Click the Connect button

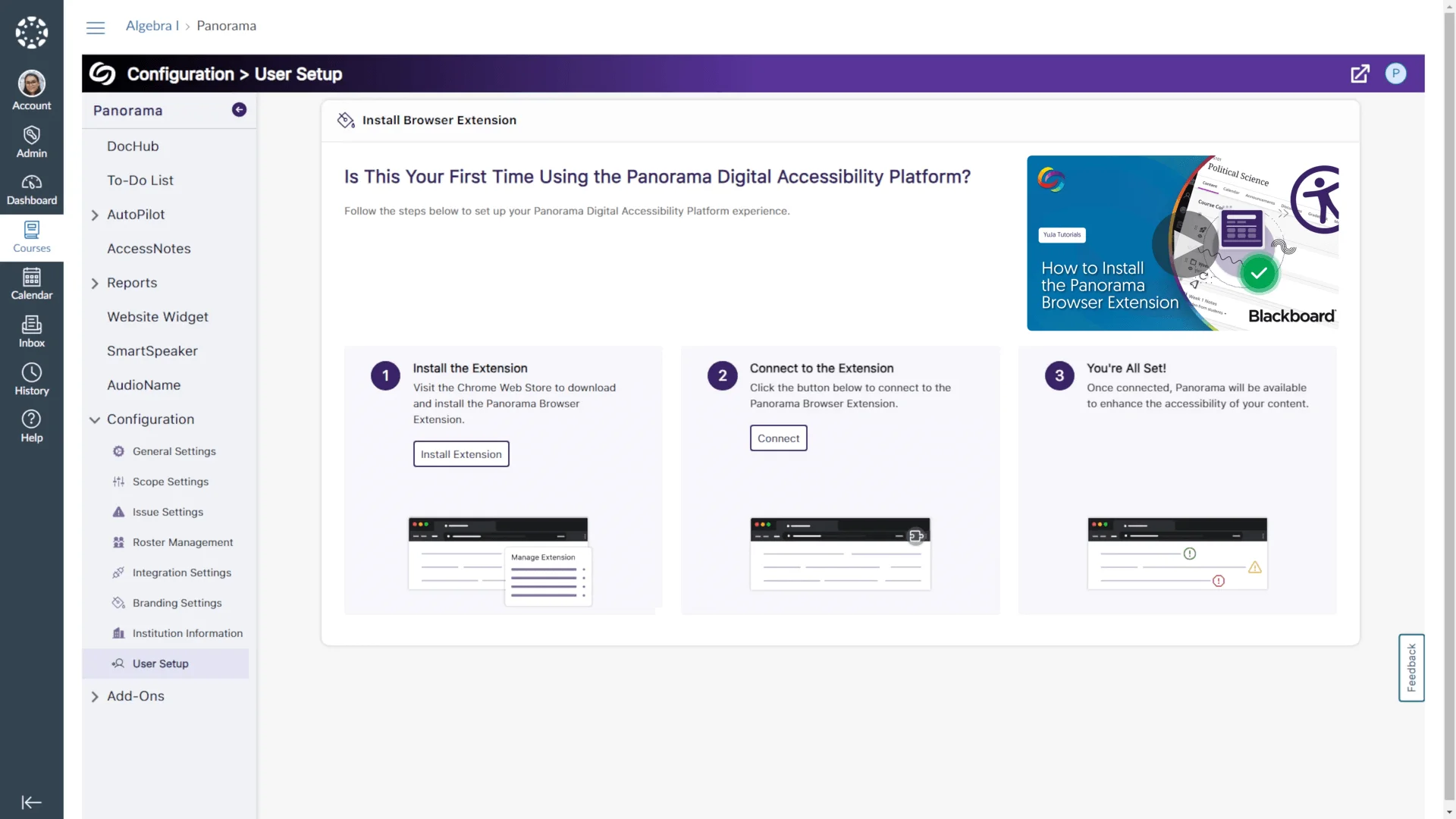click(778, 438)
